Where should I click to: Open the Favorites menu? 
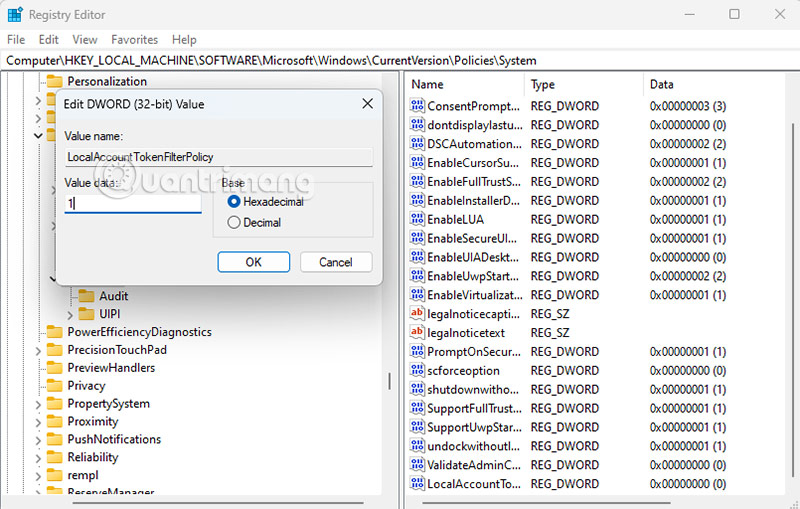pos(135,40)
